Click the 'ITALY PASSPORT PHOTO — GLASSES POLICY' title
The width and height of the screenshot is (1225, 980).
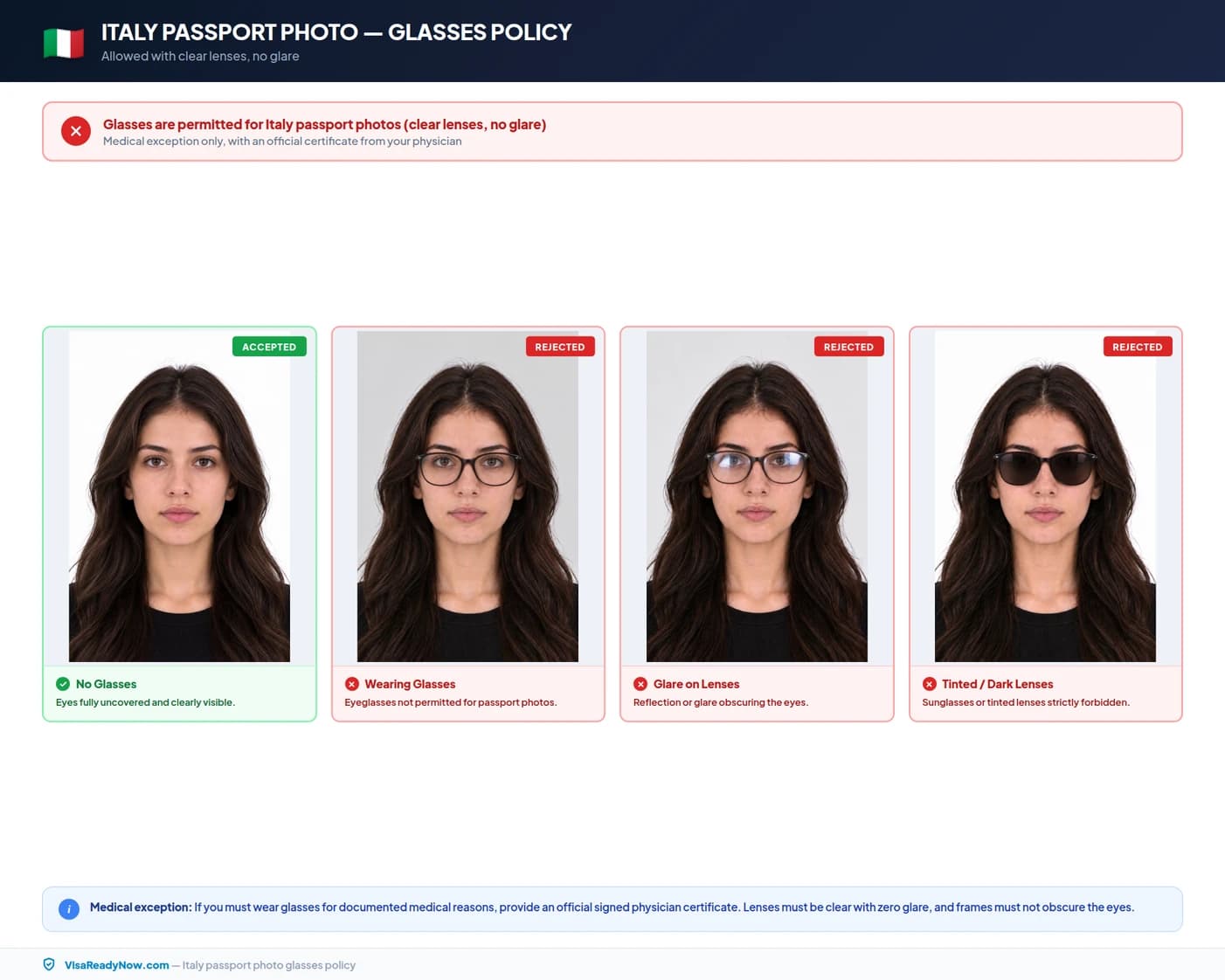point(336,32)
